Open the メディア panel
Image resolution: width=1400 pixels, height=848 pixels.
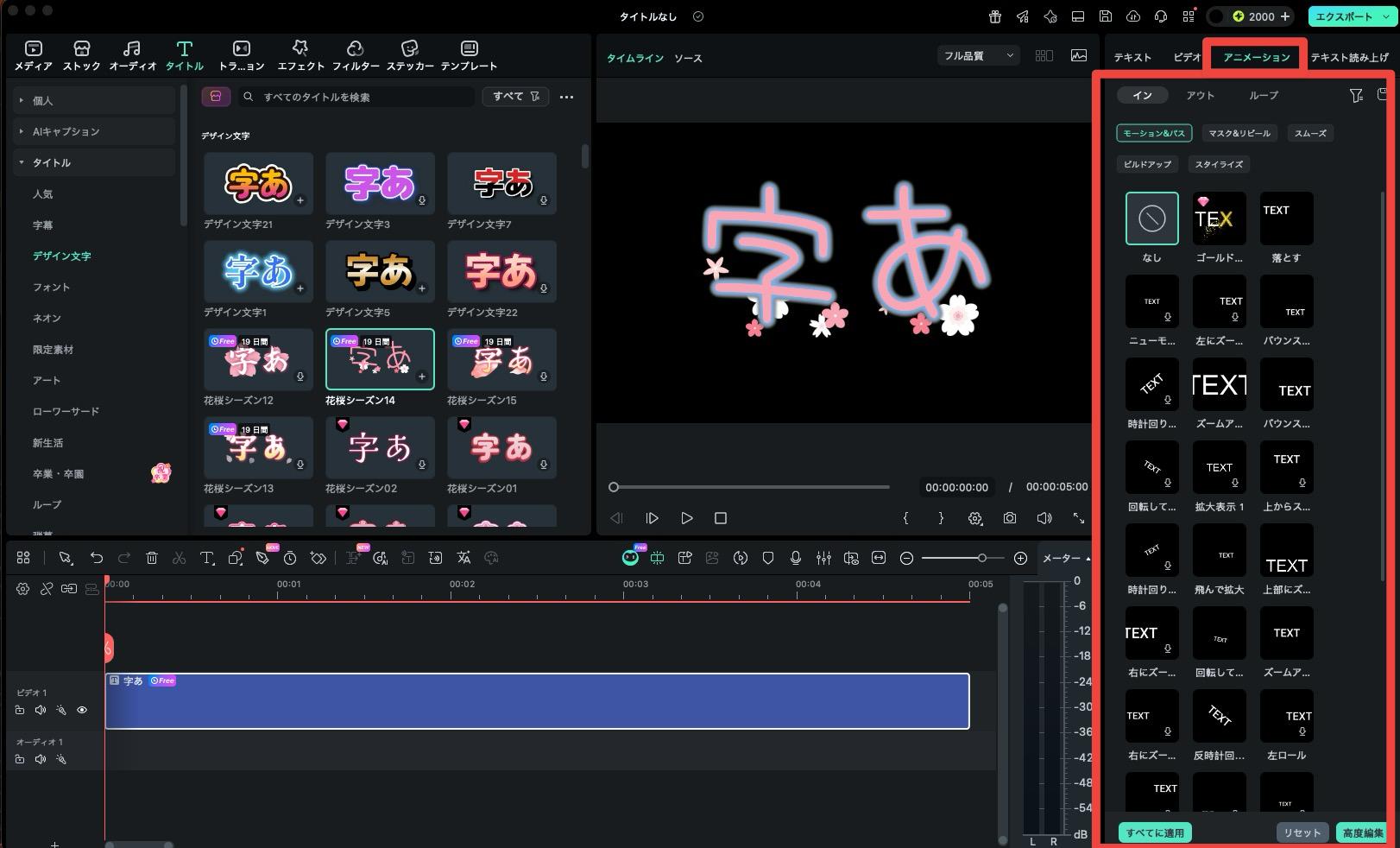pos(32,54)
